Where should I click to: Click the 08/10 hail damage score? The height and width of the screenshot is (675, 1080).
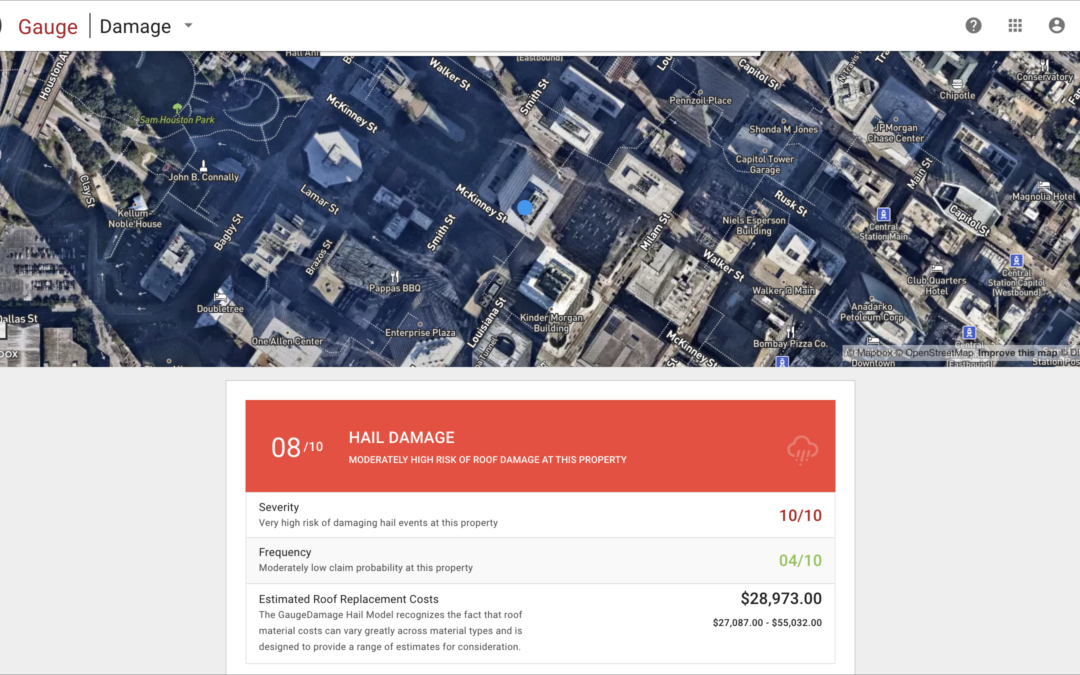click(297, 447)
